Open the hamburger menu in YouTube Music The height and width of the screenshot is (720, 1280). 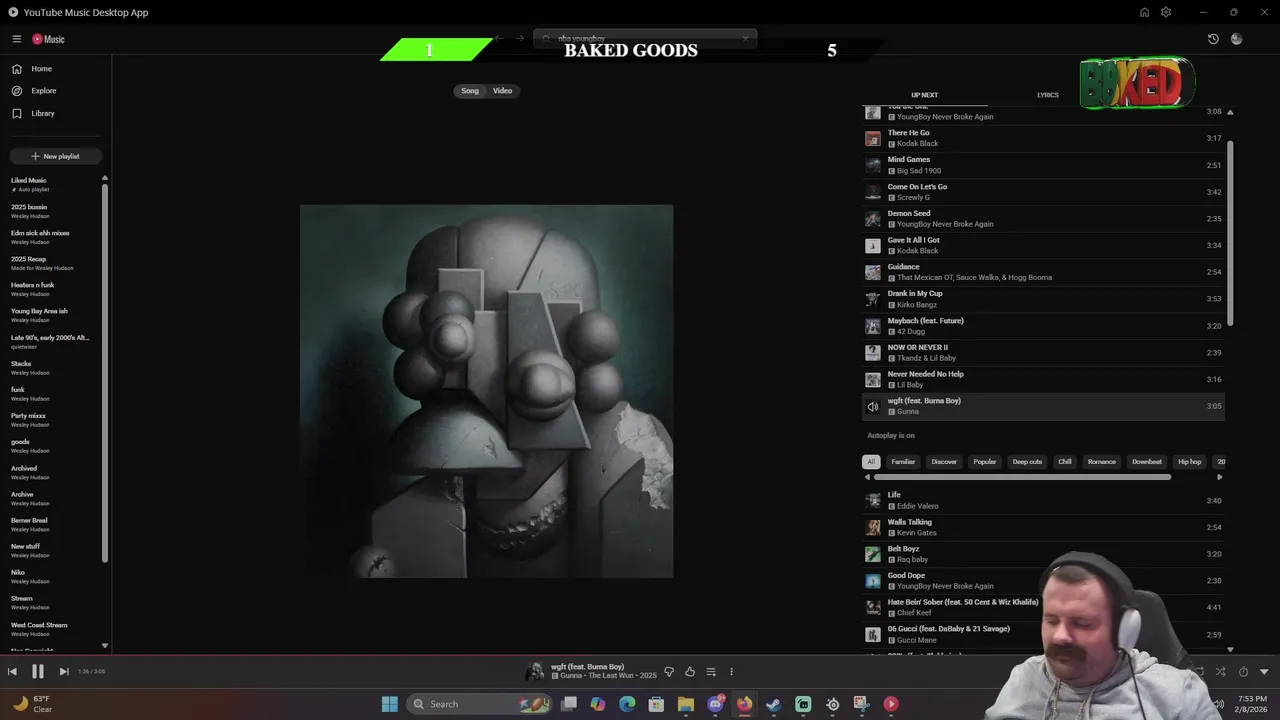tap(17, 39)
